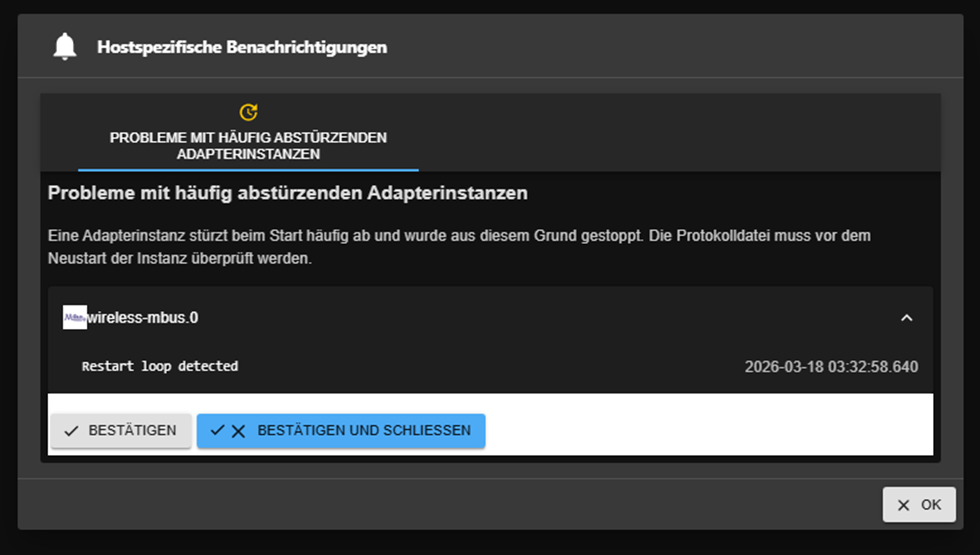The image size is (980, 555).
Task: Click the notification bell icon
Action: pyautogui.click(x=65, y=47)
